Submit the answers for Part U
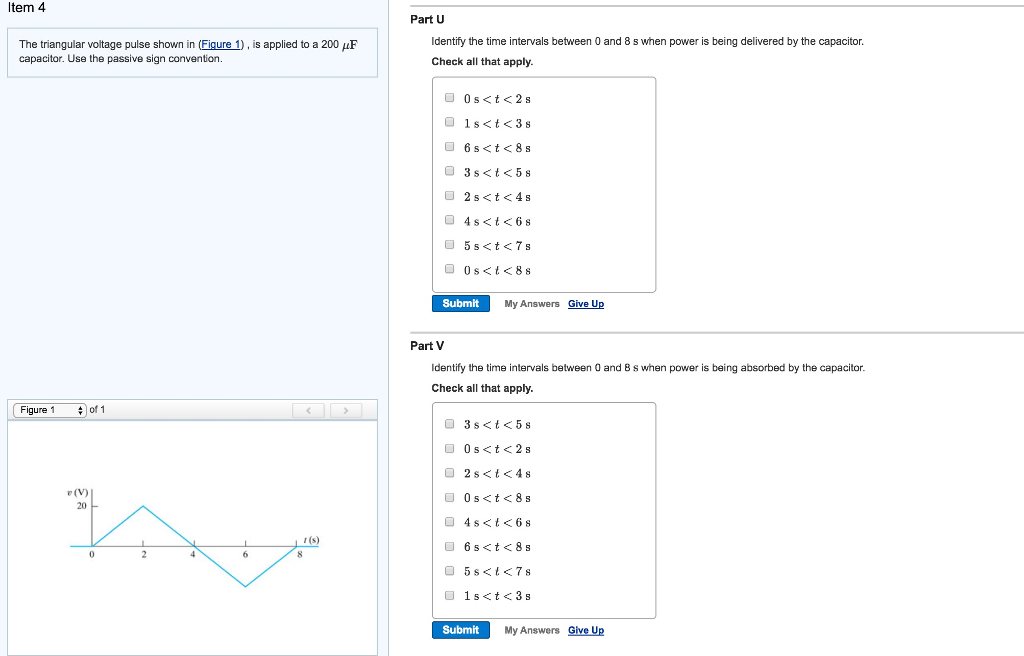Viewport: 1024px width, 656px height. click(x=460, y=303)
